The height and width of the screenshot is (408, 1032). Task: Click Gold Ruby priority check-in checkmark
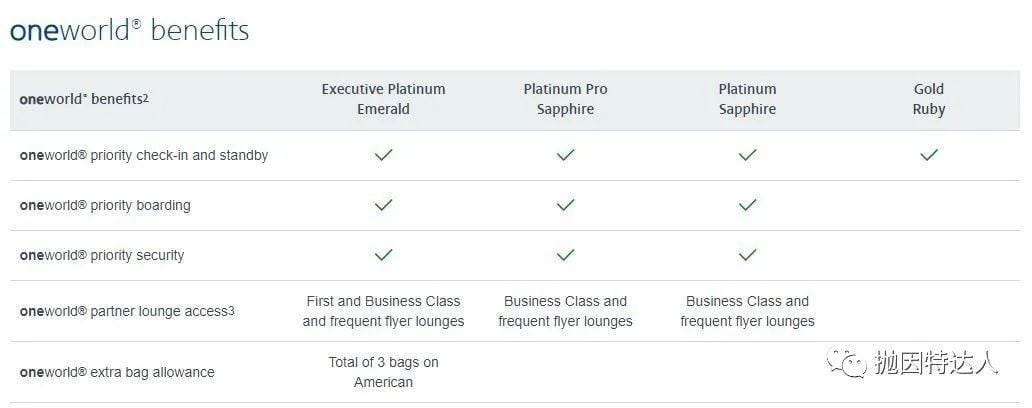tap(929, 155)
